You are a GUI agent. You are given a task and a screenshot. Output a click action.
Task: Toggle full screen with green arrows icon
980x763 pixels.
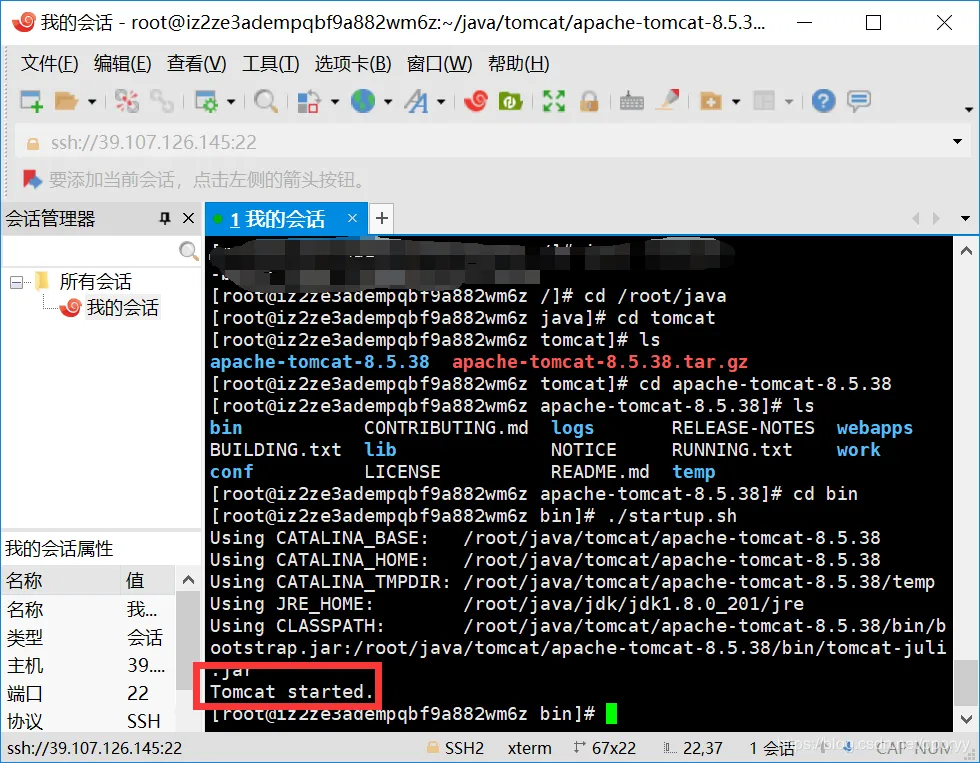[554, 101]
